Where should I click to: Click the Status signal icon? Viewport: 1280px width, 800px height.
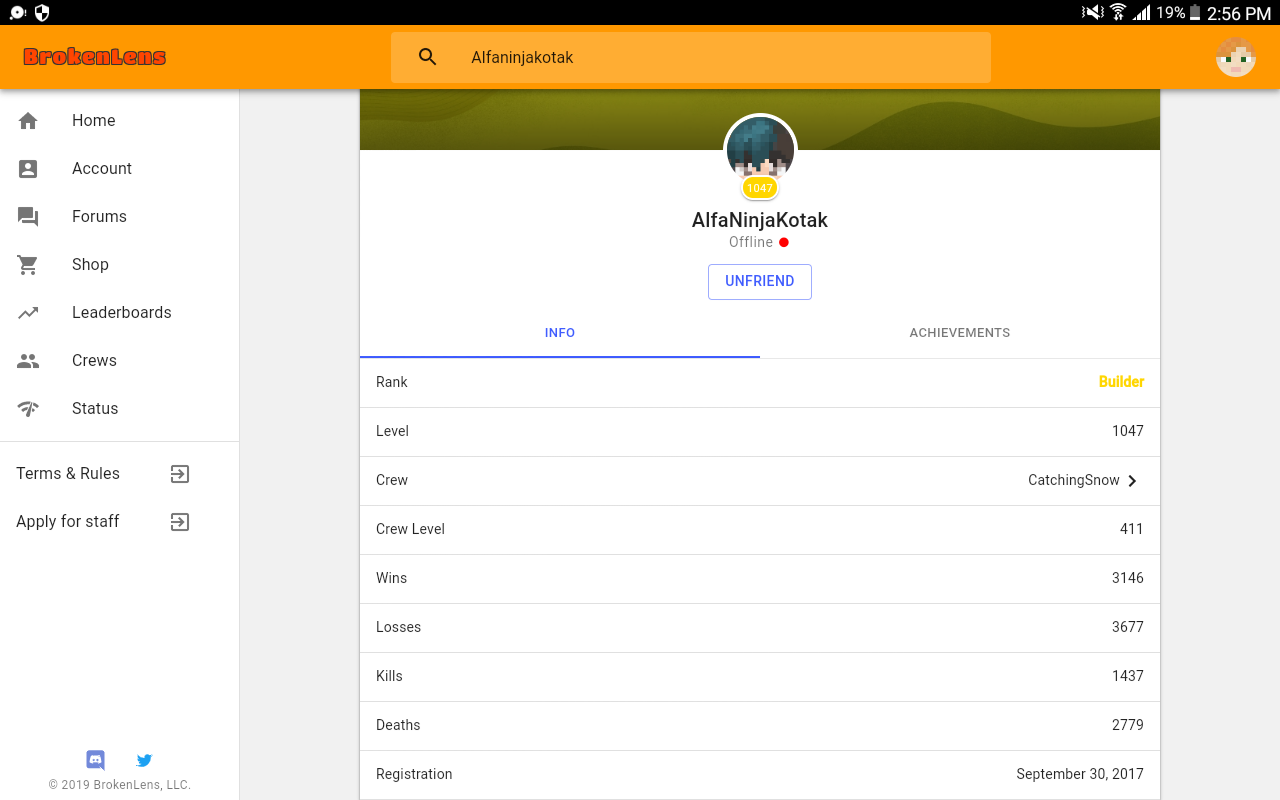[28, 408]
